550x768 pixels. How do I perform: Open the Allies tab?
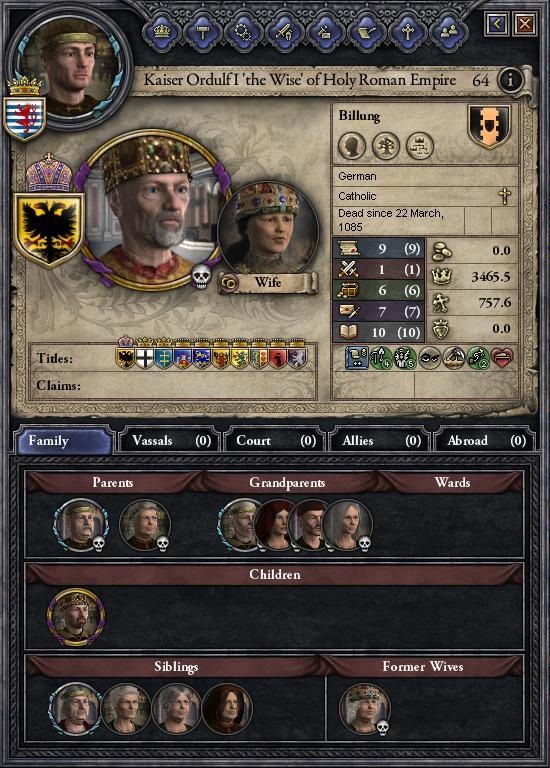[380, 440]
